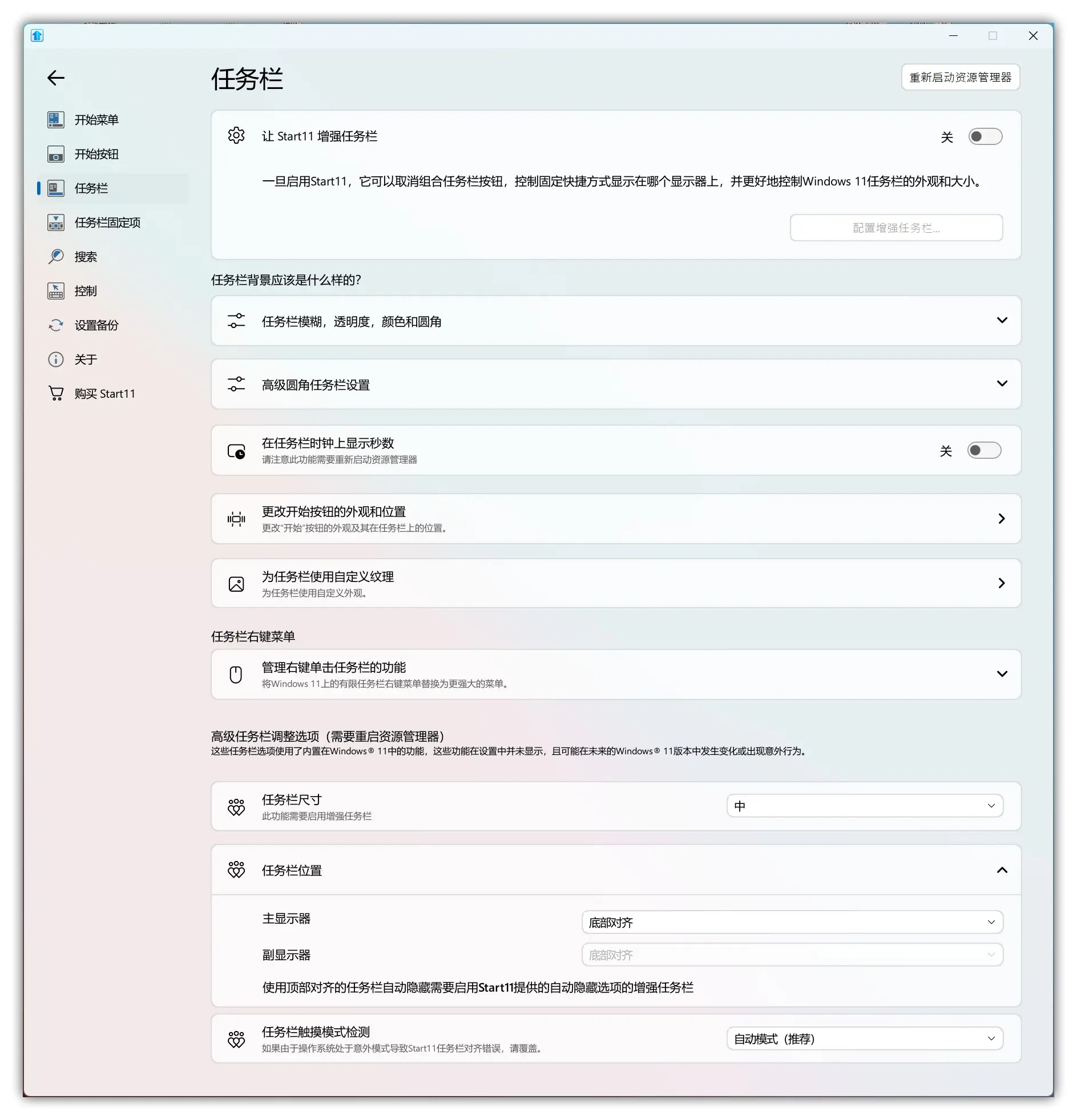Screen dimensions: 1077x1120
Task: Click the 关于 info icon
Action: click(x=55, y=359)
